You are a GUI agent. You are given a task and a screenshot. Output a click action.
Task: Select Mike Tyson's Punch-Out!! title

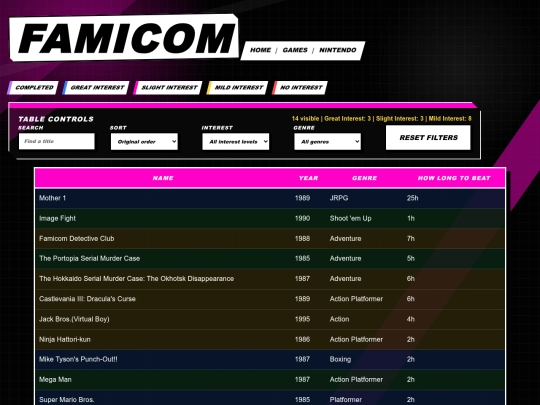point(78,359)
